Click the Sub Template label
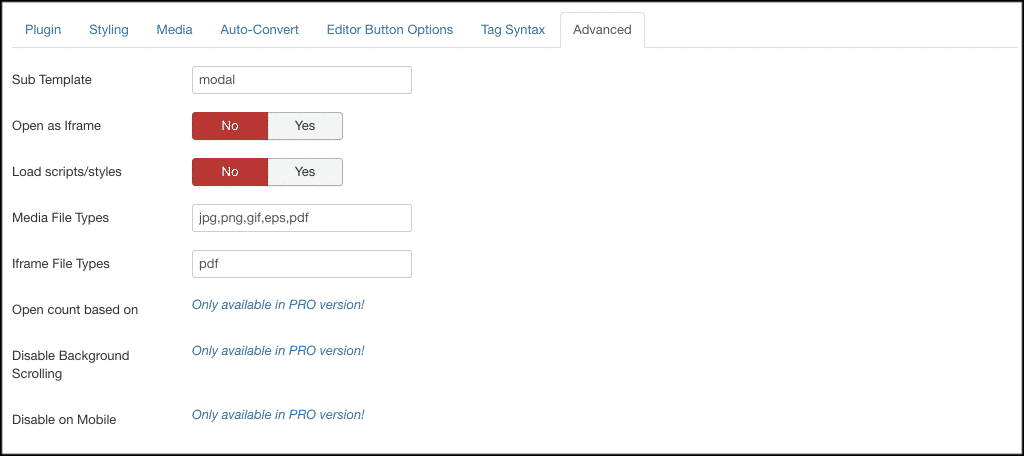1024x456 pixels. [x=52, y=80]
